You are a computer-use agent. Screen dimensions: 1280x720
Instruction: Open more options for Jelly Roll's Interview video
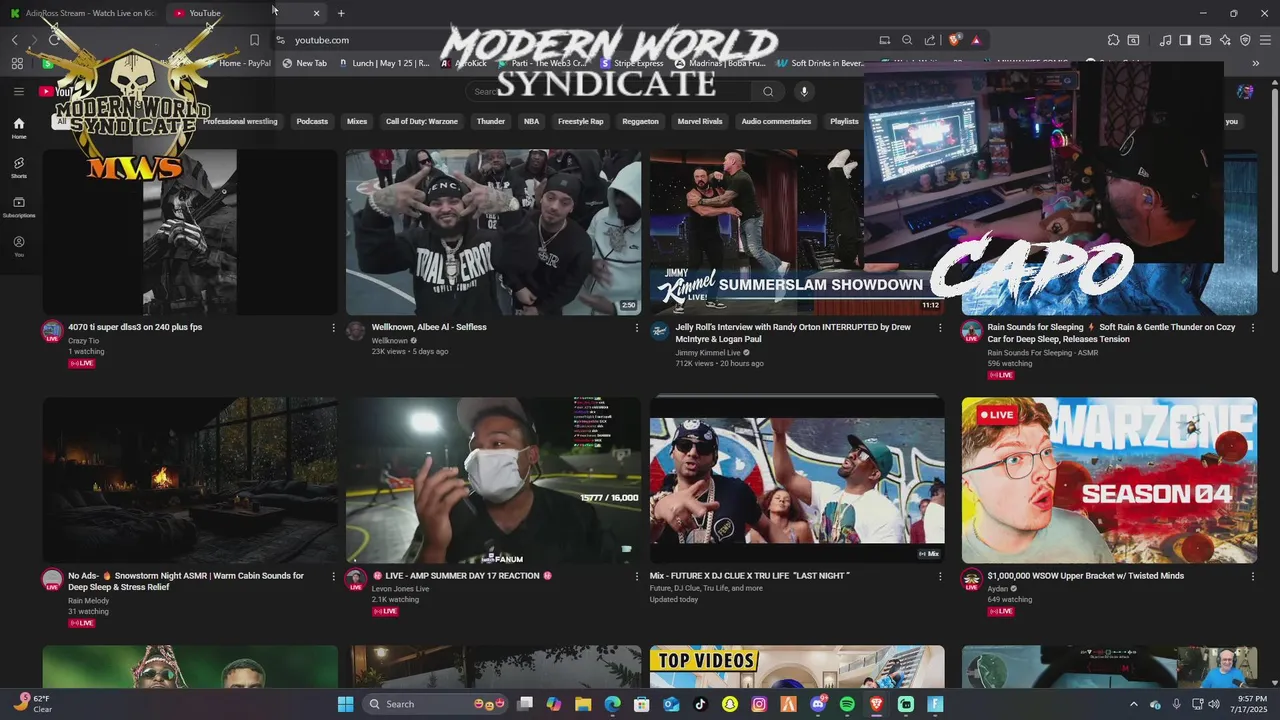tap(940, 327)
